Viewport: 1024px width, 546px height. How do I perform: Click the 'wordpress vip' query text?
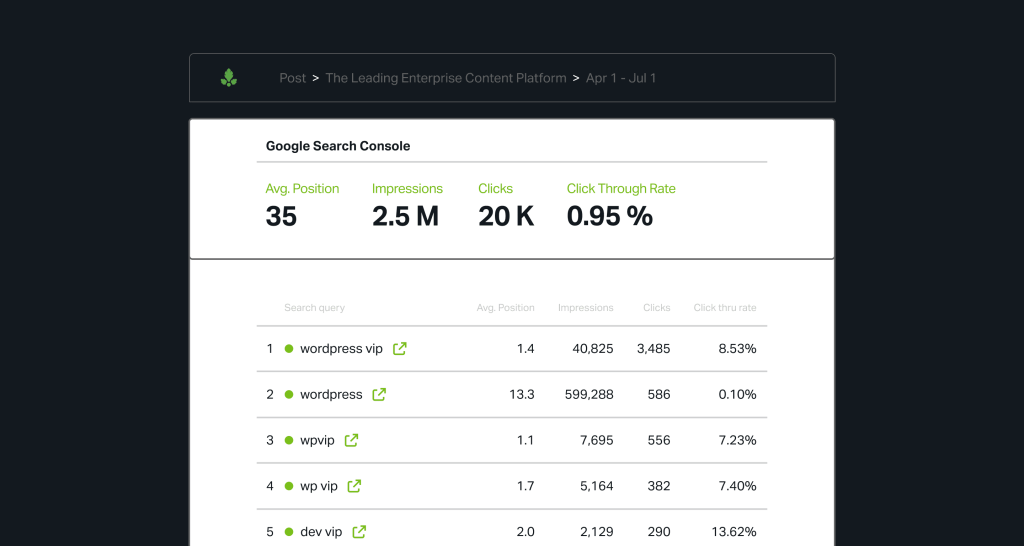[x=342, y=349]
